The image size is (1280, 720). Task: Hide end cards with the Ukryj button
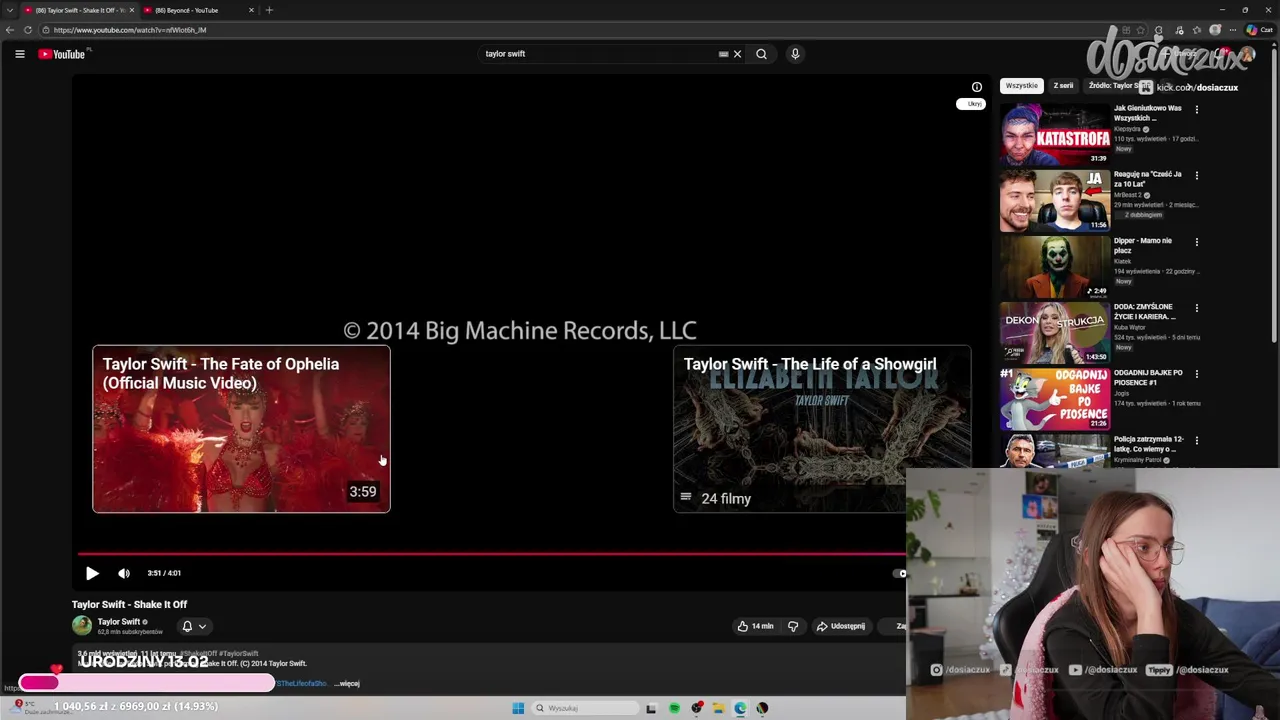tap(971, 104)
